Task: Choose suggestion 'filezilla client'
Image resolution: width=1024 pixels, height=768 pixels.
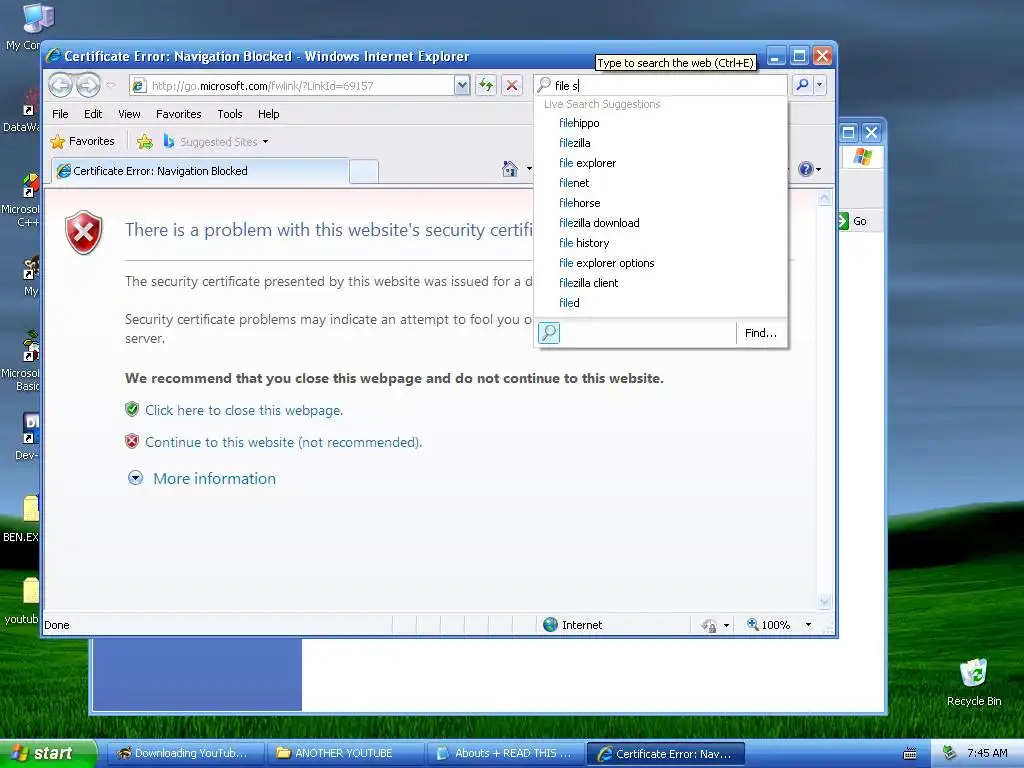Action: pyautogui.click(x=660, y=283)
